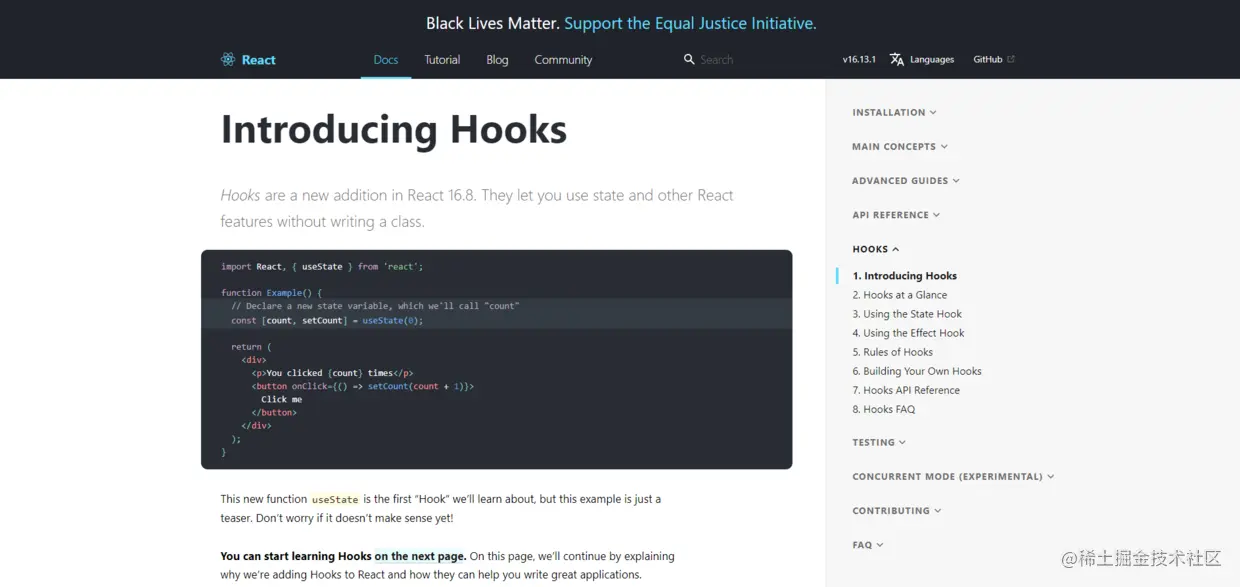Select 1. Introducing Hooks in sidebar

coord(904,276)
